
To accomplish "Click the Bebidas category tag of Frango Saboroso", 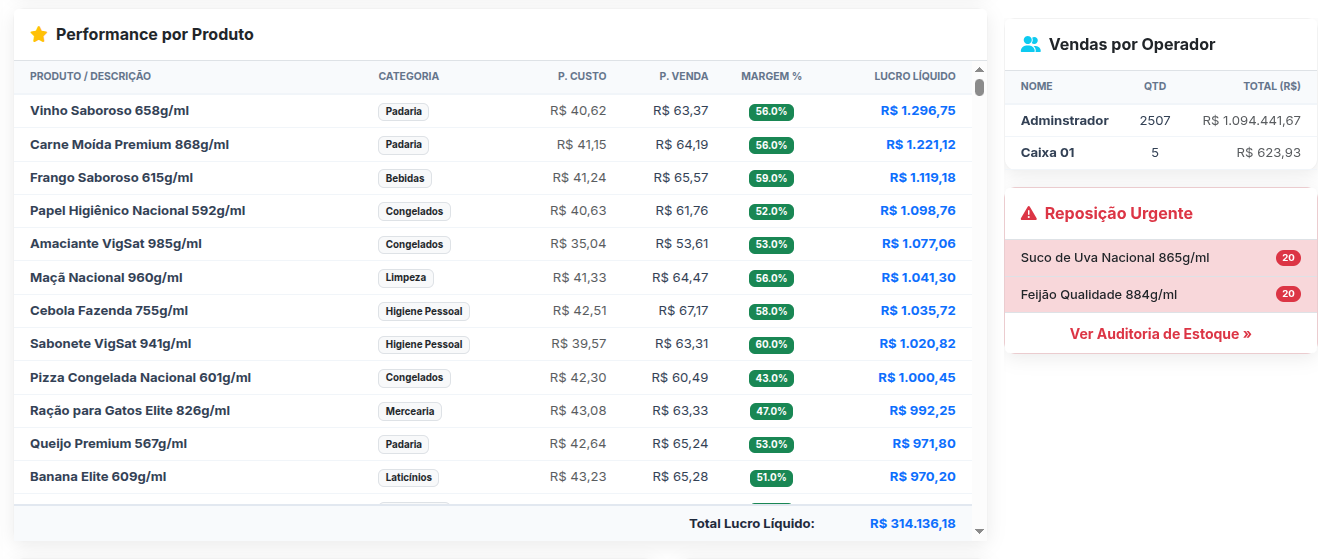I will [405, 178].
